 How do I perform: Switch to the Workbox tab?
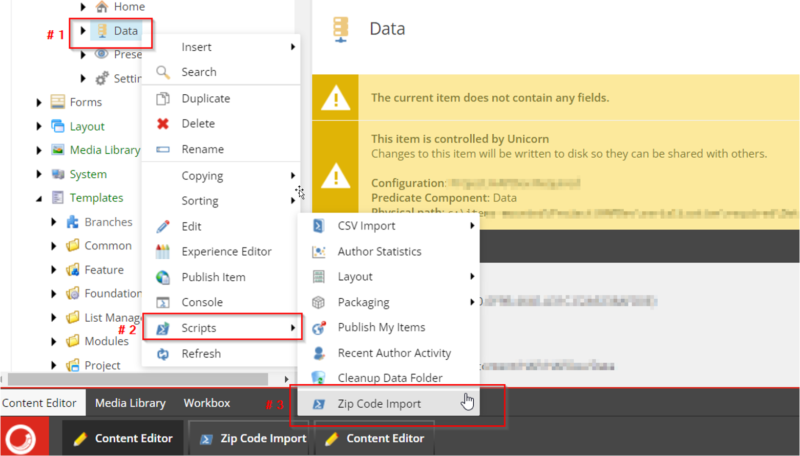[x=206, y=403]
